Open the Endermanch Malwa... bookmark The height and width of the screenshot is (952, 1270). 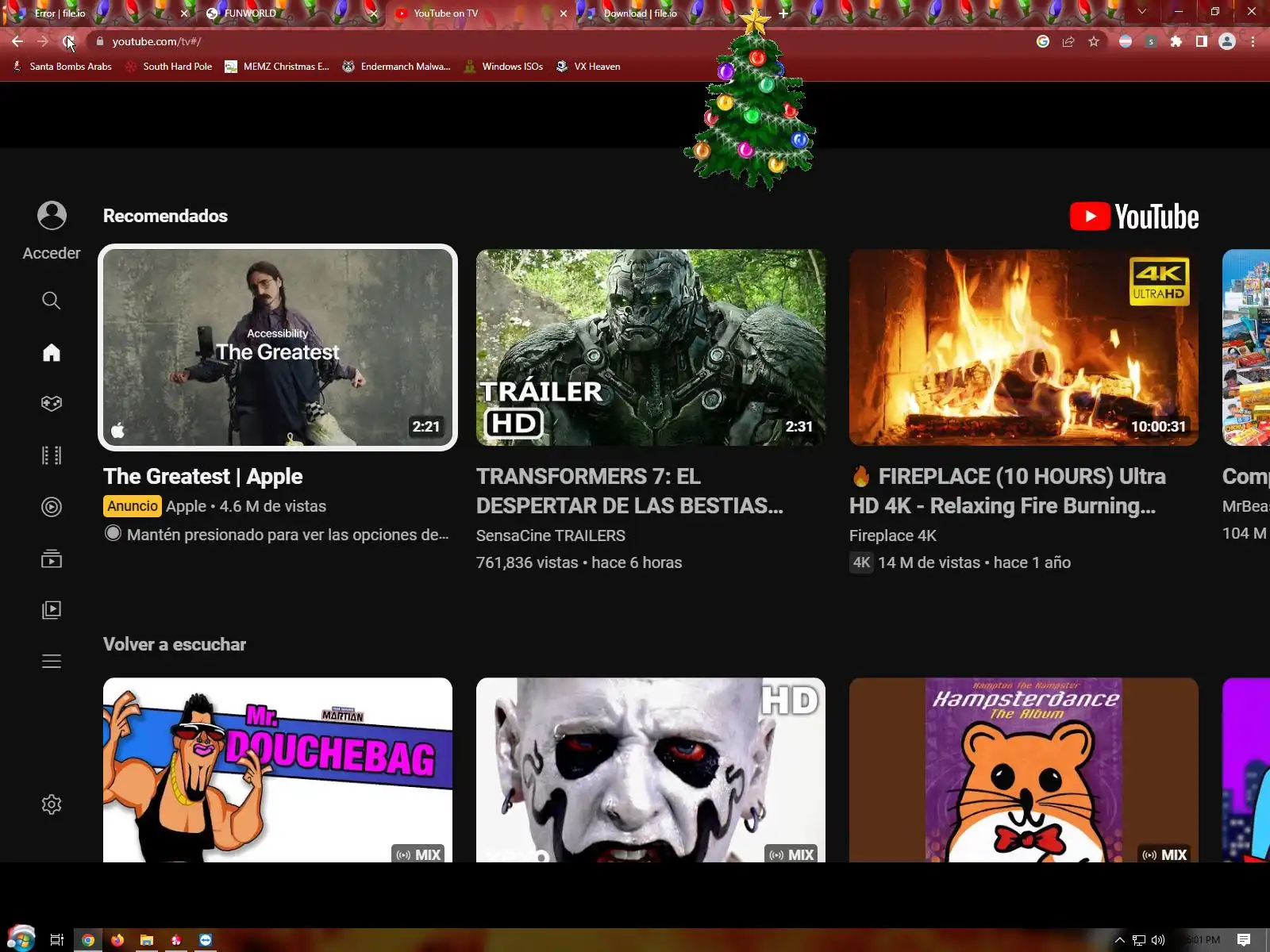coord(396,67)
